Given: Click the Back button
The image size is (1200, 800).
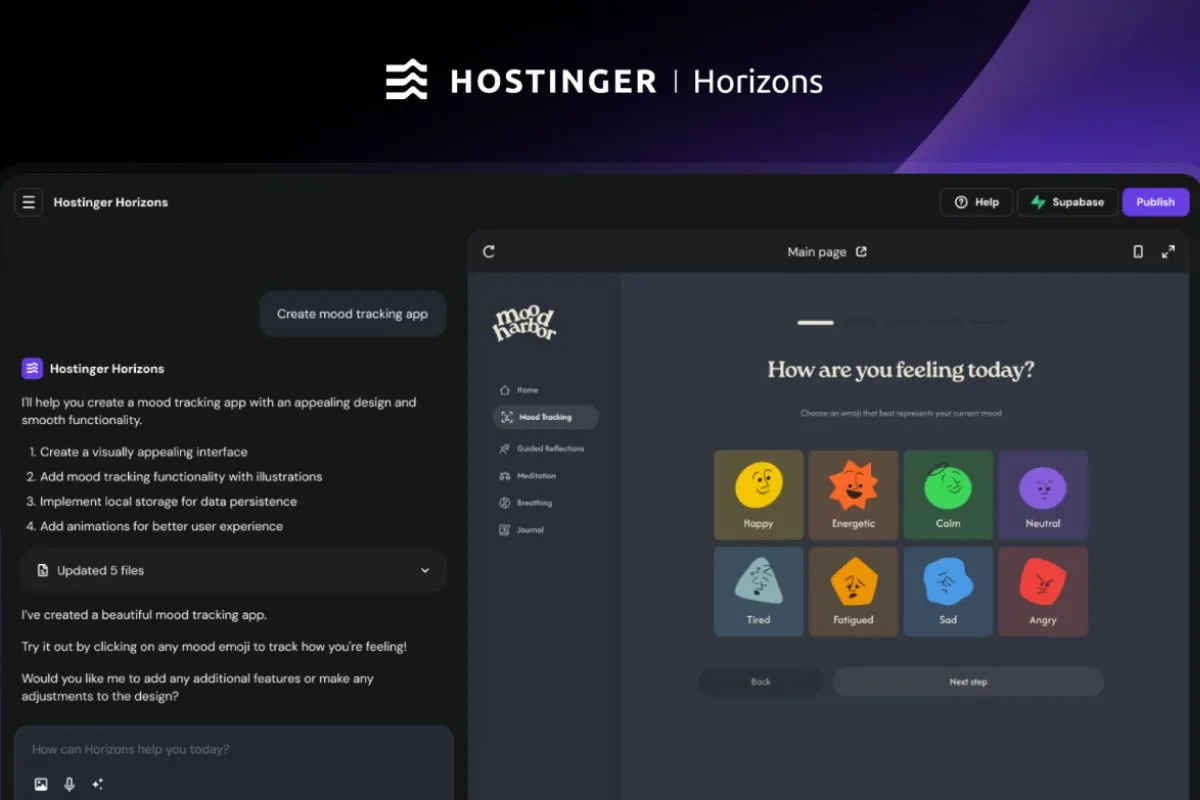Looking at the screenshot, I should tap(761, 682).
